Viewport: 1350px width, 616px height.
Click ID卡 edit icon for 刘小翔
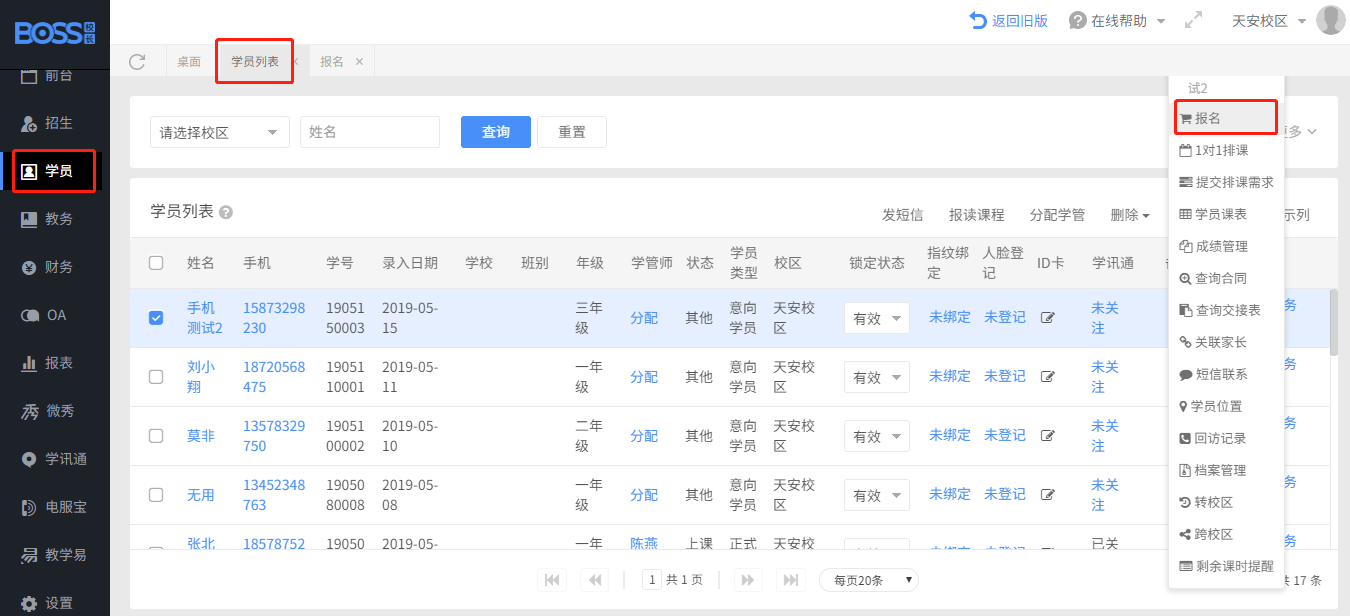coord(1048,377)
